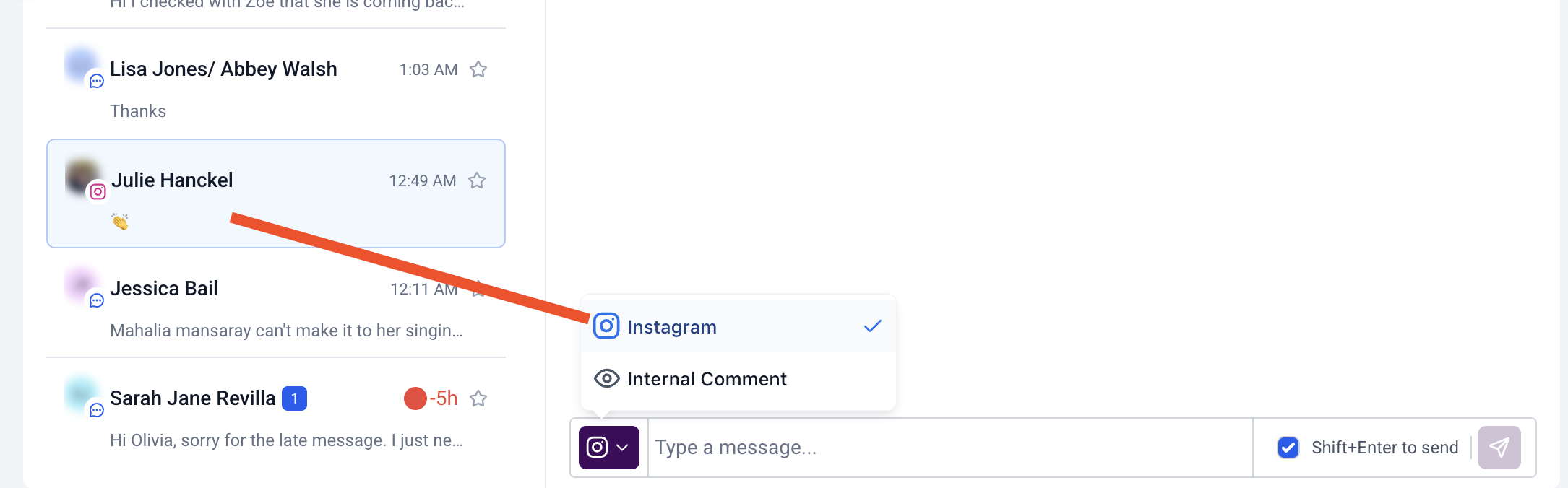The height and width of the screenshot is (488, 1568).
Task: Click chat bubble badge on Lisa Jones avatar
Action: pos(97,81)
